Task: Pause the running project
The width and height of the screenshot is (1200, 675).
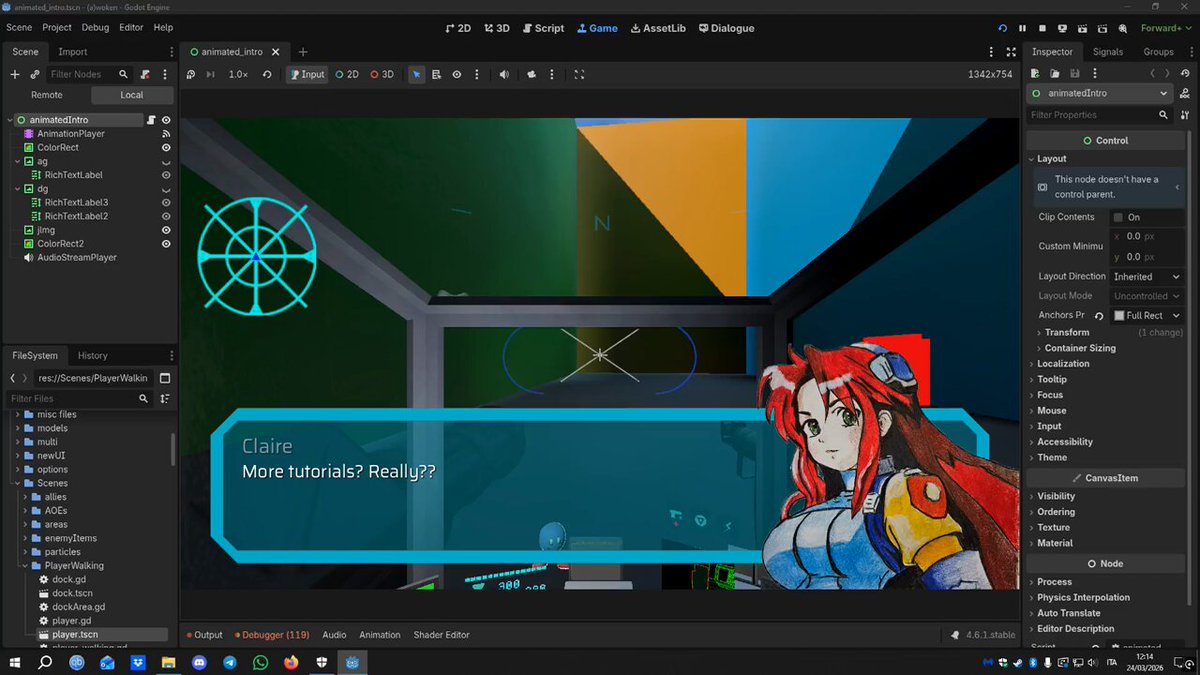Action: 1022,28
